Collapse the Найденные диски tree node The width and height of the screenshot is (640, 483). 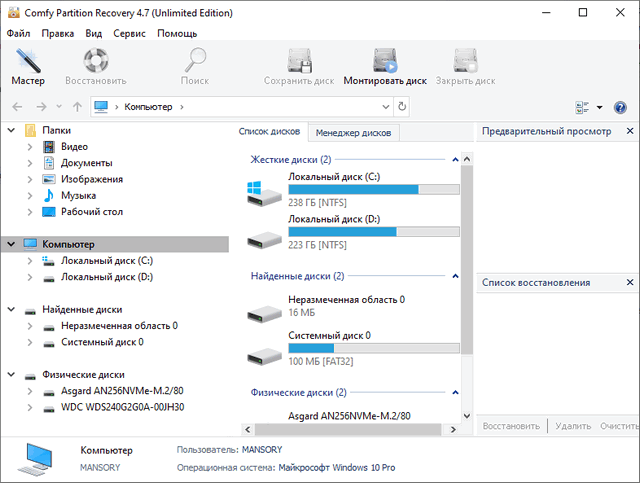pos(11,309)
